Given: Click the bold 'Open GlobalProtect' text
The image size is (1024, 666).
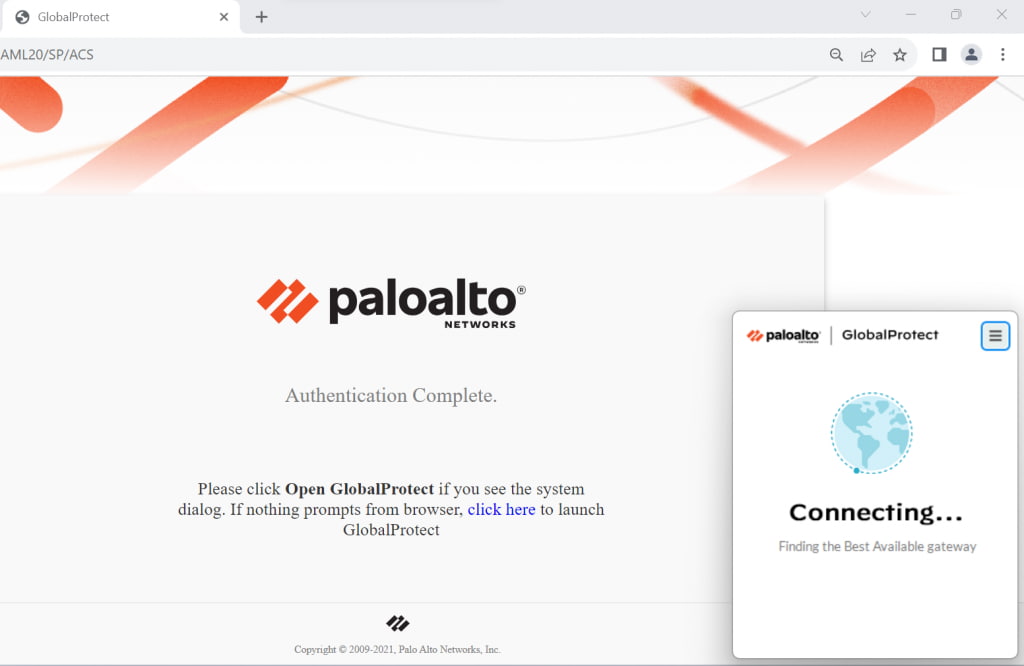Looking at the screenshot, I should [359, 489].
